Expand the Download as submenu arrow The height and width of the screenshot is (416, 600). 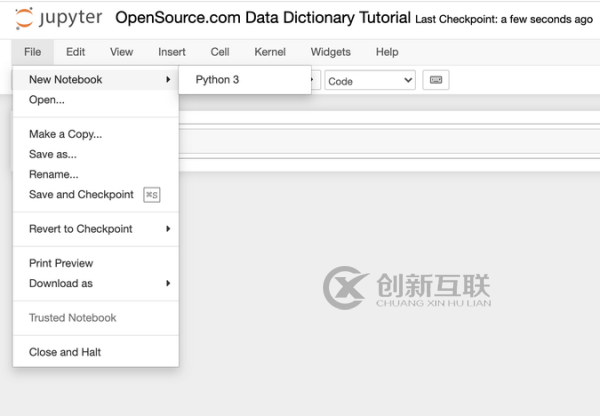(168, 283)
